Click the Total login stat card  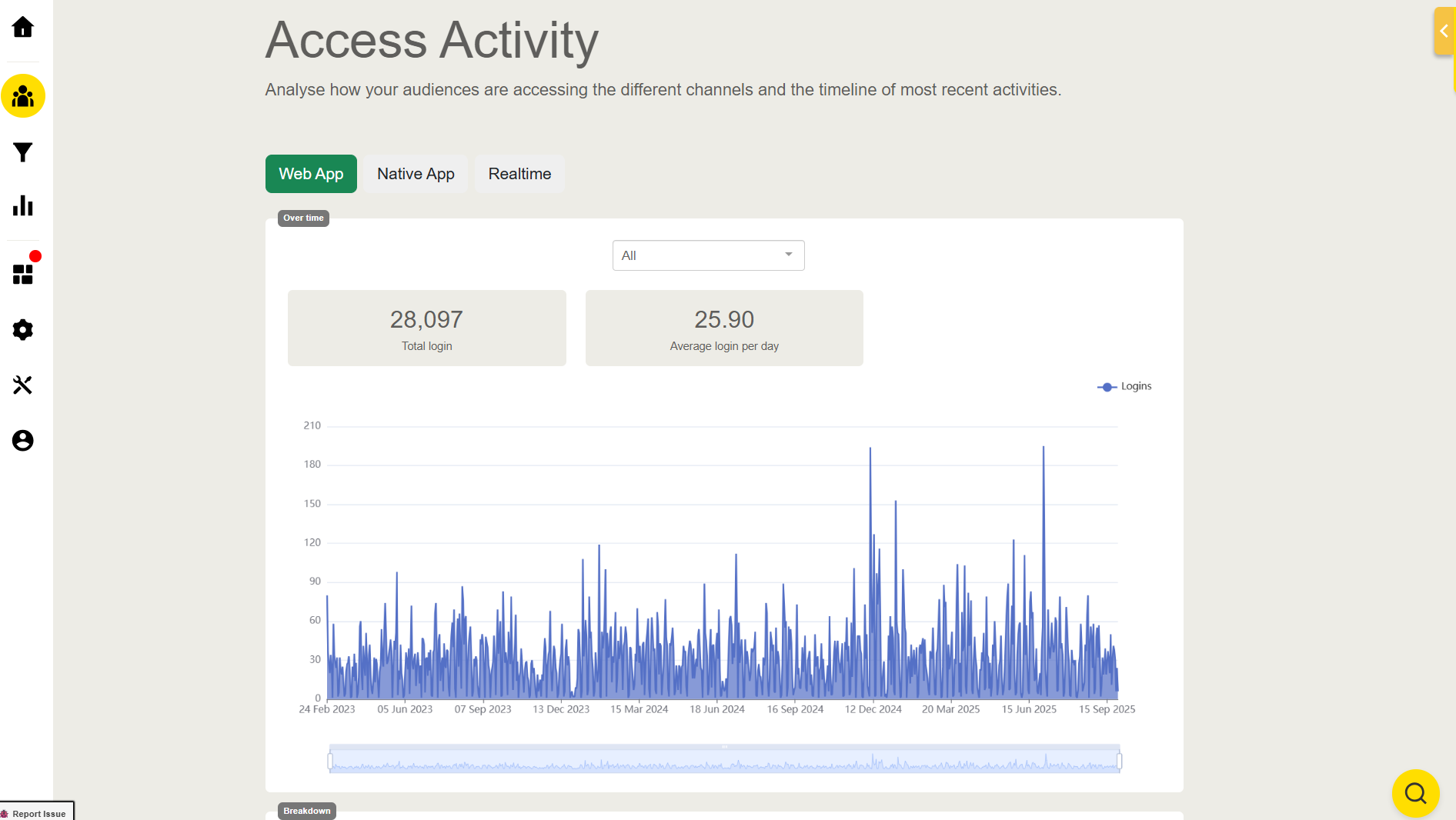[x=427, y=328]
